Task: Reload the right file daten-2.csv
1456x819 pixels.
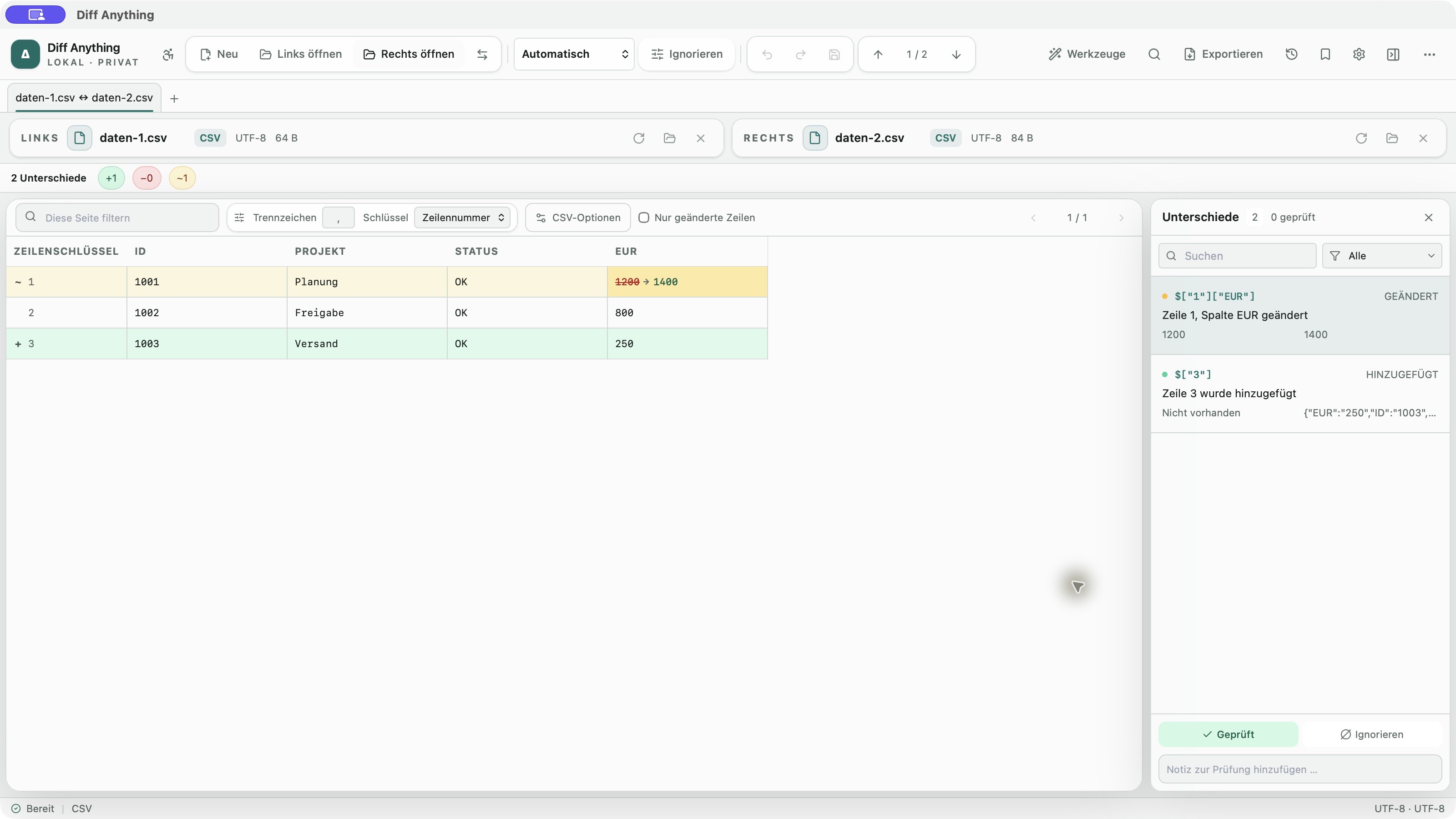Action: 1361,138
